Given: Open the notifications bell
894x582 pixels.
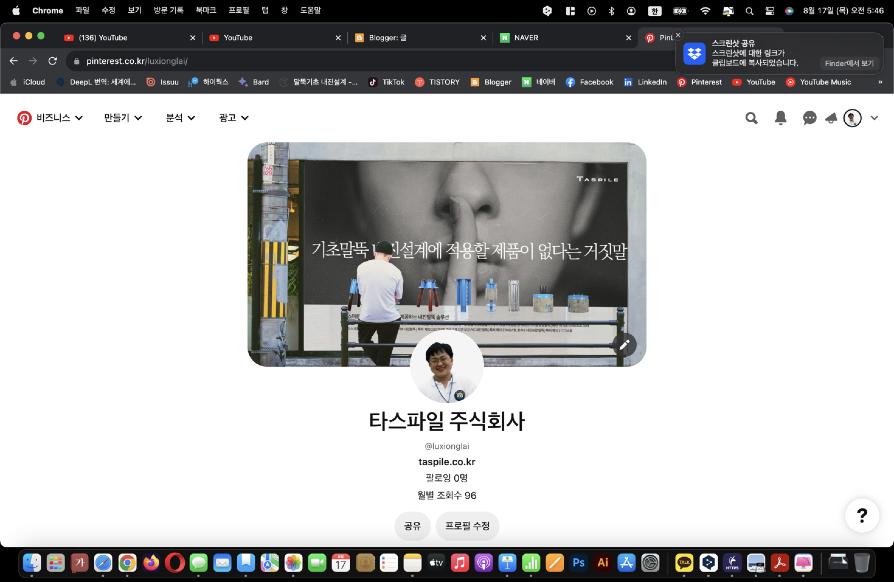Looking at the screenshot, I should 781,118.
